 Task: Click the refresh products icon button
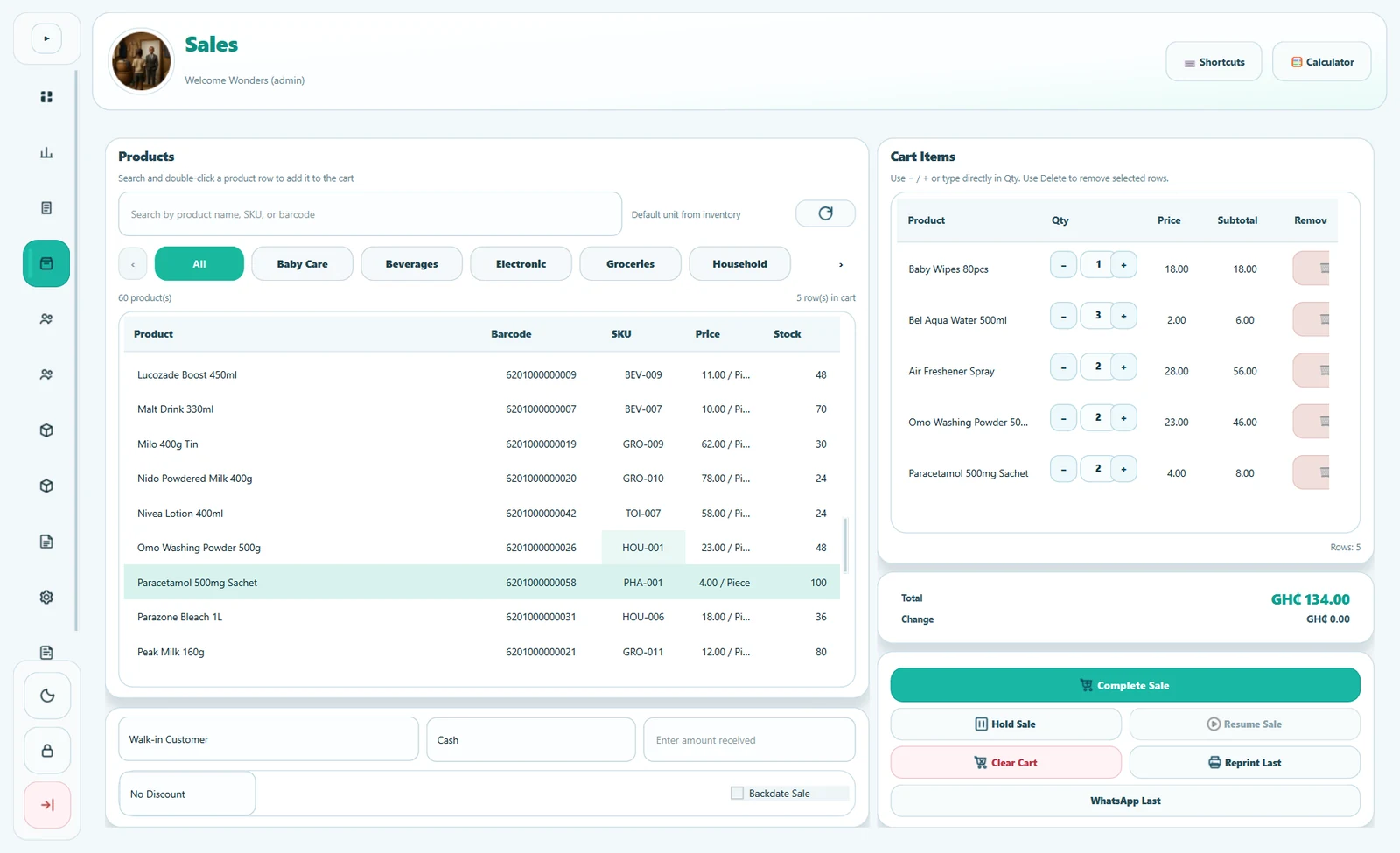tap(825, 213)
